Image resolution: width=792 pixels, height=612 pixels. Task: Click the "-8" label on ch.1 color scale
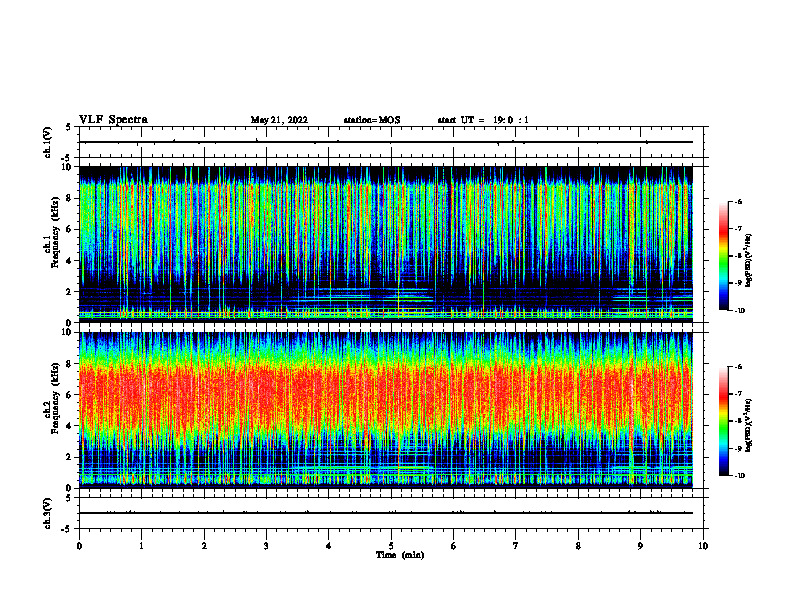pos(738,256)
